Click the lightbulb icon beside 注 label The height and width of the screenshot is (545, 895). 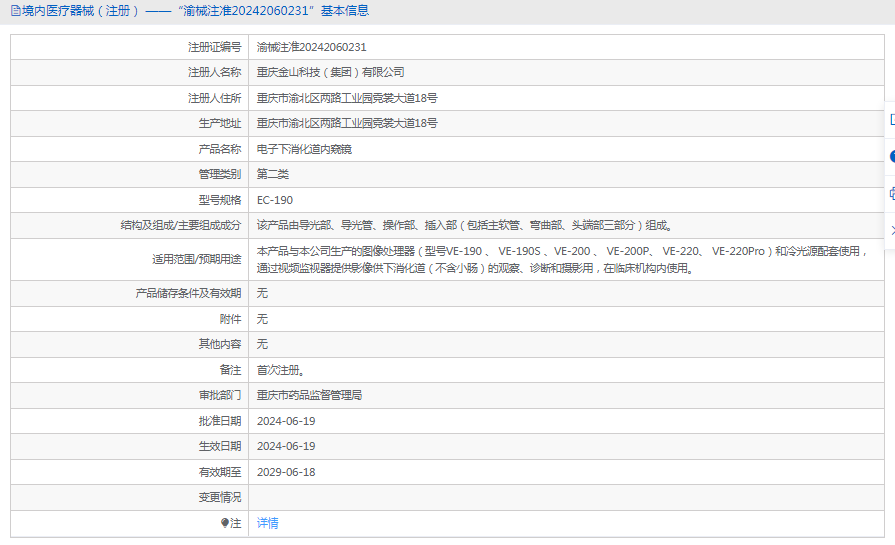[x=225, y=523]
